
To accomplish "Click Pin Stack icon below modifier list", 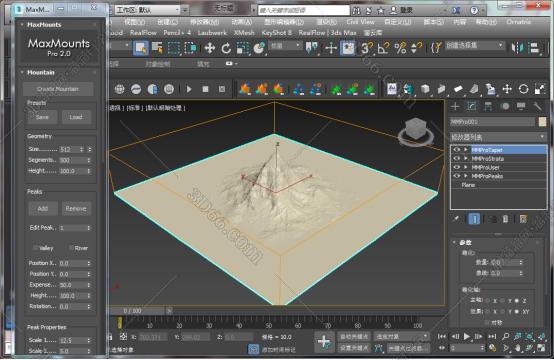I will pyautogui.click(x=456, y=219).
